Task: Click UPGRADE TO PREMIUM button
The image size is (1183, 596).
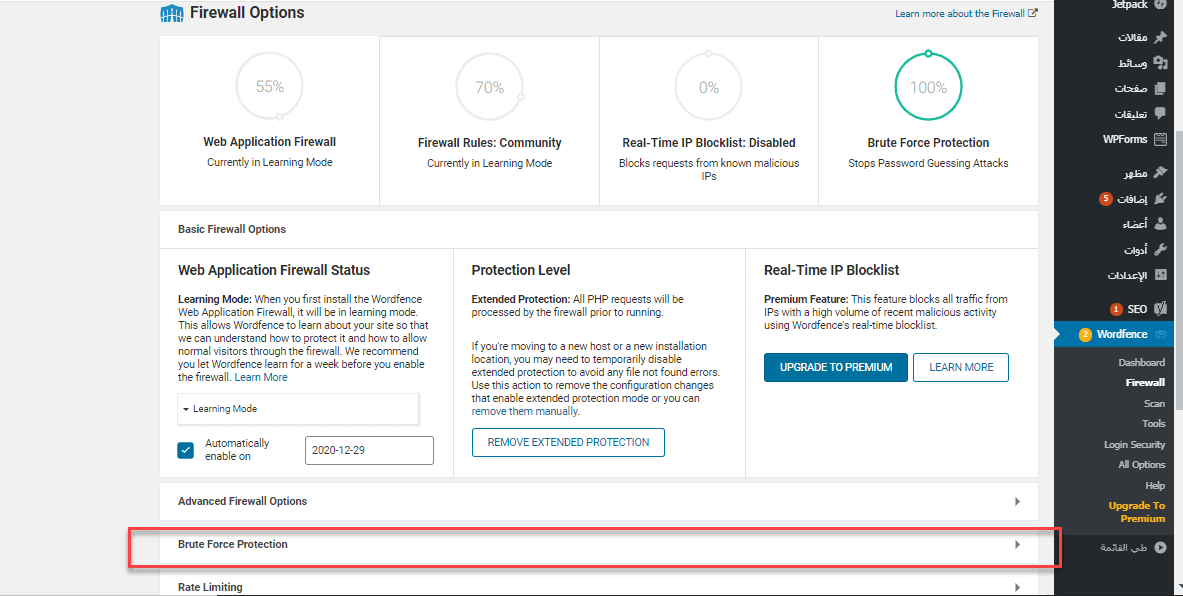Action: pyautogui.click(x=836, y=367)
